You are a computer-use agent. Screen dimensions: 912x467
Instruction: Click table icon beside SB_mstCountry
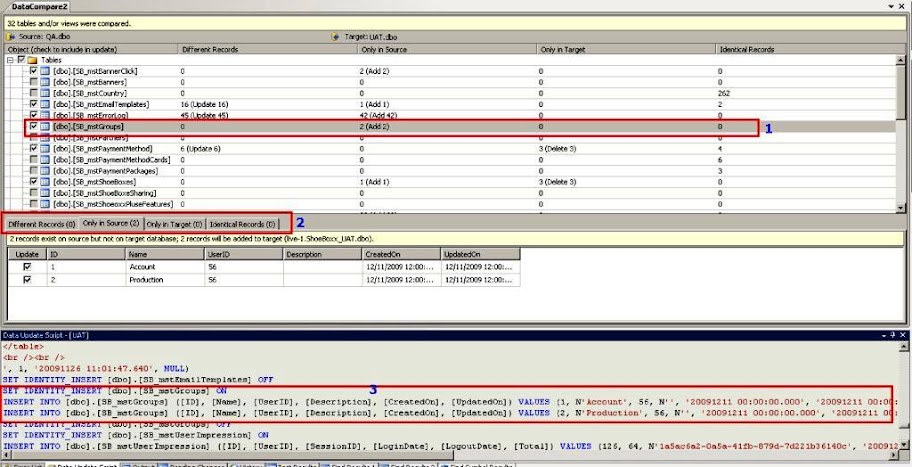45,93
